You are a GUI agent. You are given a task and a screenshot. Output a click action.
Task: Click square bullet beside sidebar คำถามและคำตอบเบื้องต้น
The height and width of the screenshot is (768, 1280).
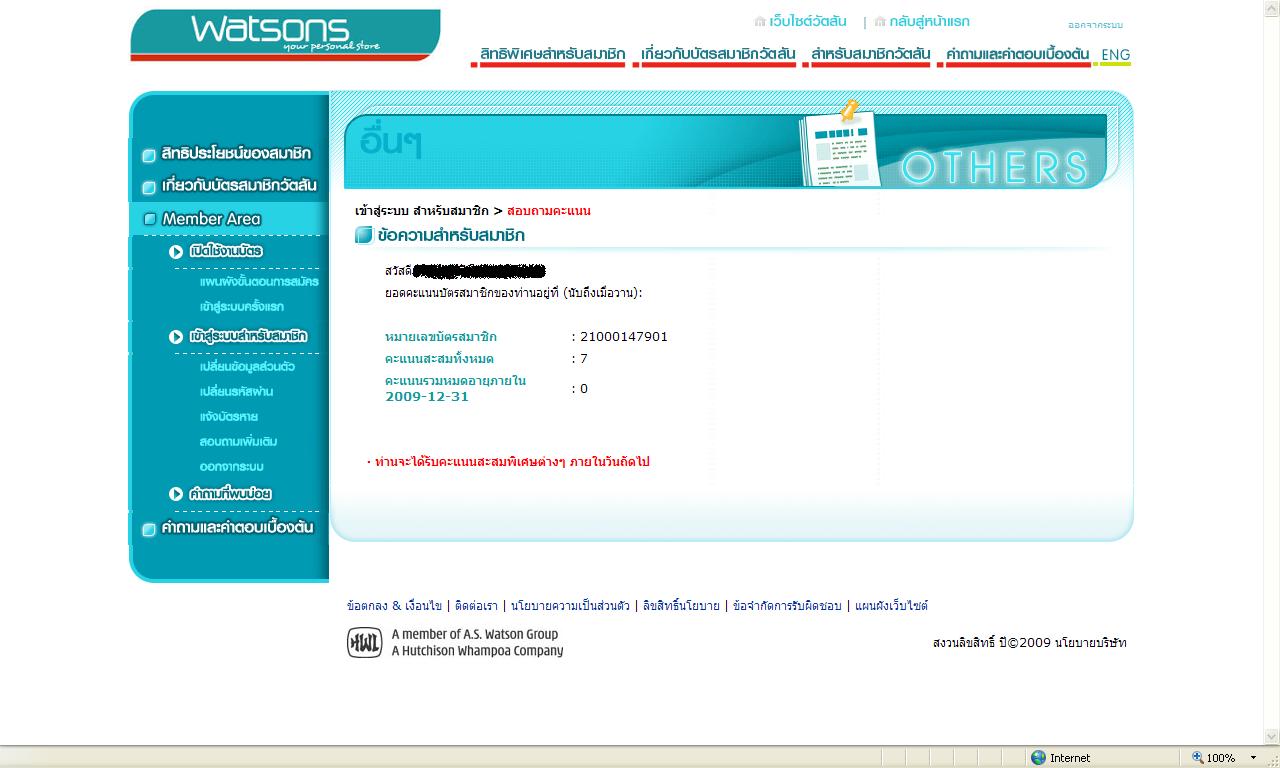(149, 529)
